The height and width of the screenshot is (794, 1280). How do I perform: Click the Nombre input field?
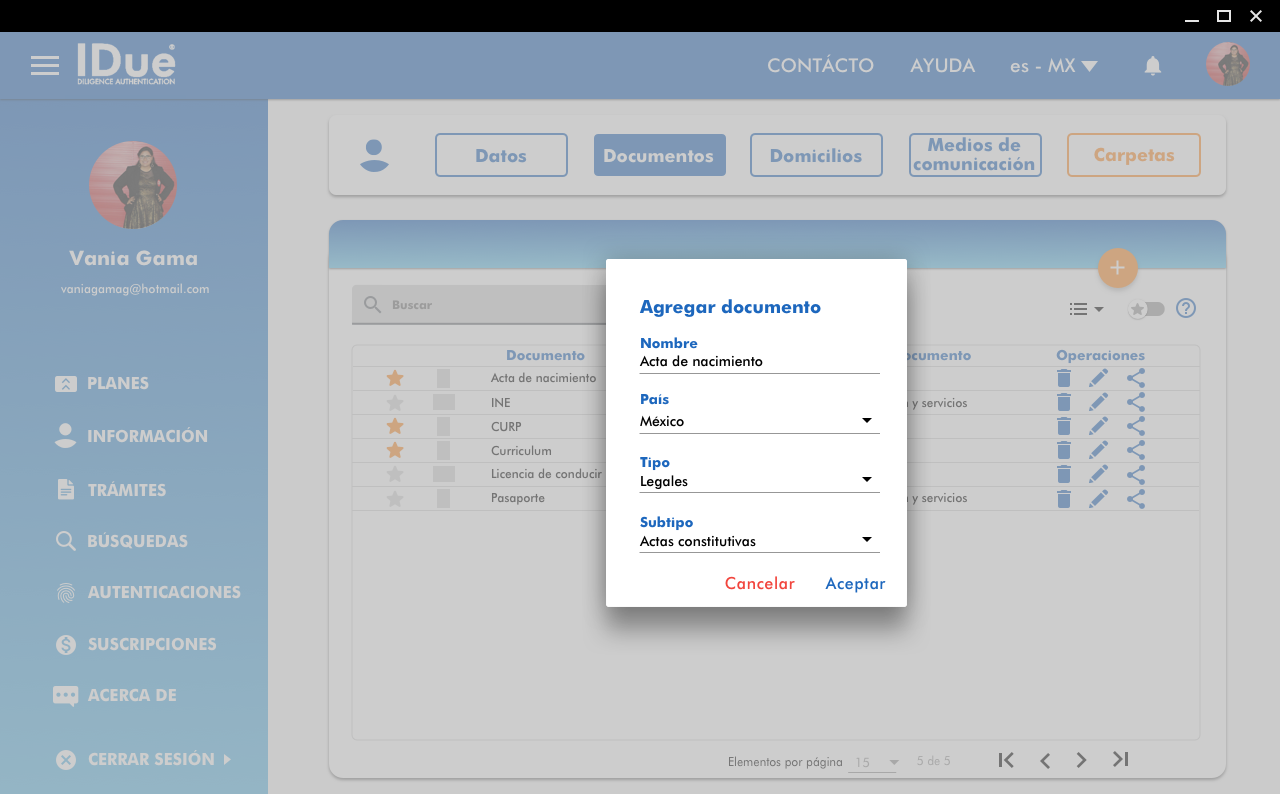pyautogui.click(x=759, y=362)
